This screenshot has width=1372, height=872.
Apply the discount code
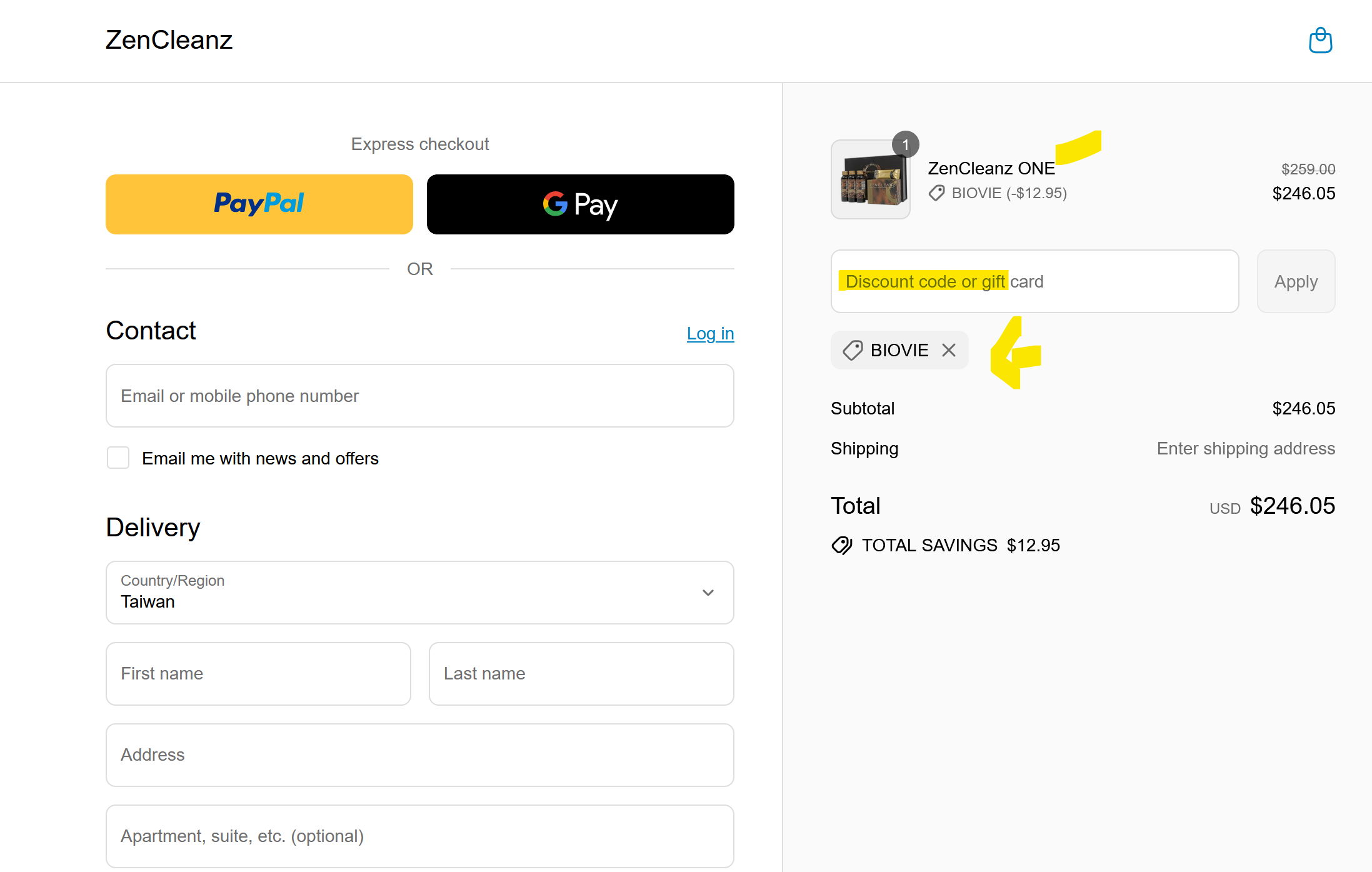click(x=1296, y=281)
